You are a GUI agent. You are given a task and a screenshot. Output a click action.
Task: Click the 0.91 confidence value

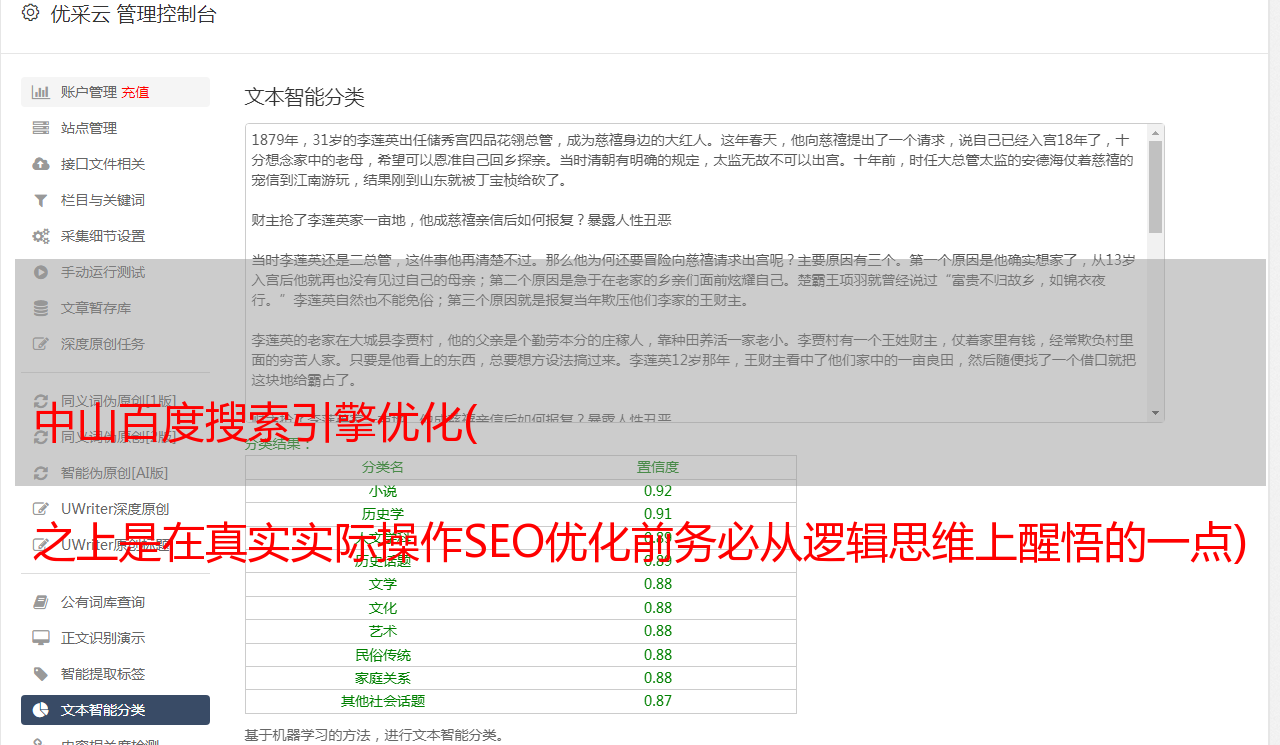point(658,514)
